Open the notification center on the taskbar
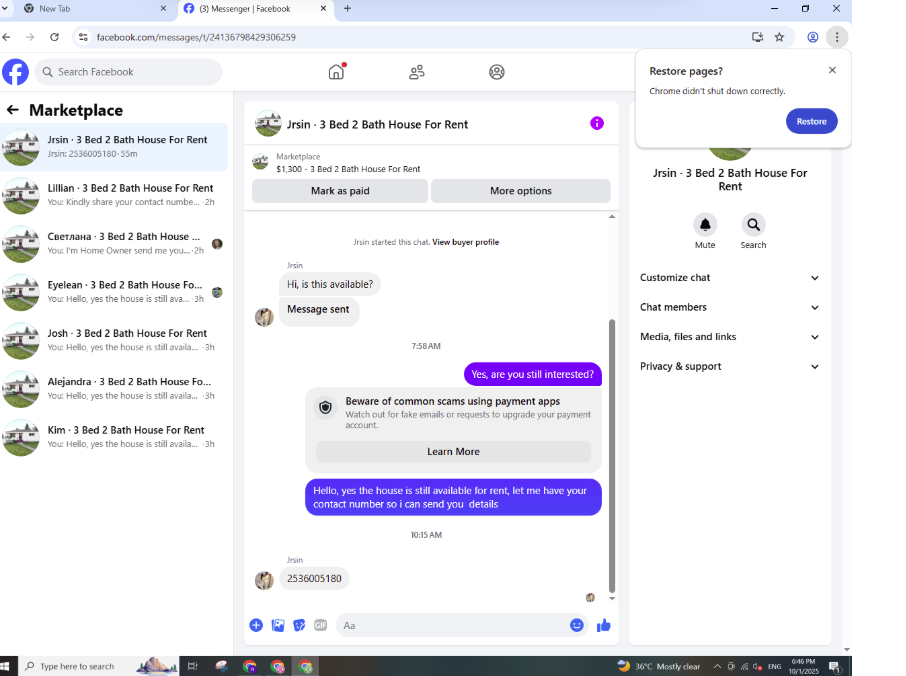The width and height of the screenshot is (906, 676). pyautogui.click(x=834, y=667)
